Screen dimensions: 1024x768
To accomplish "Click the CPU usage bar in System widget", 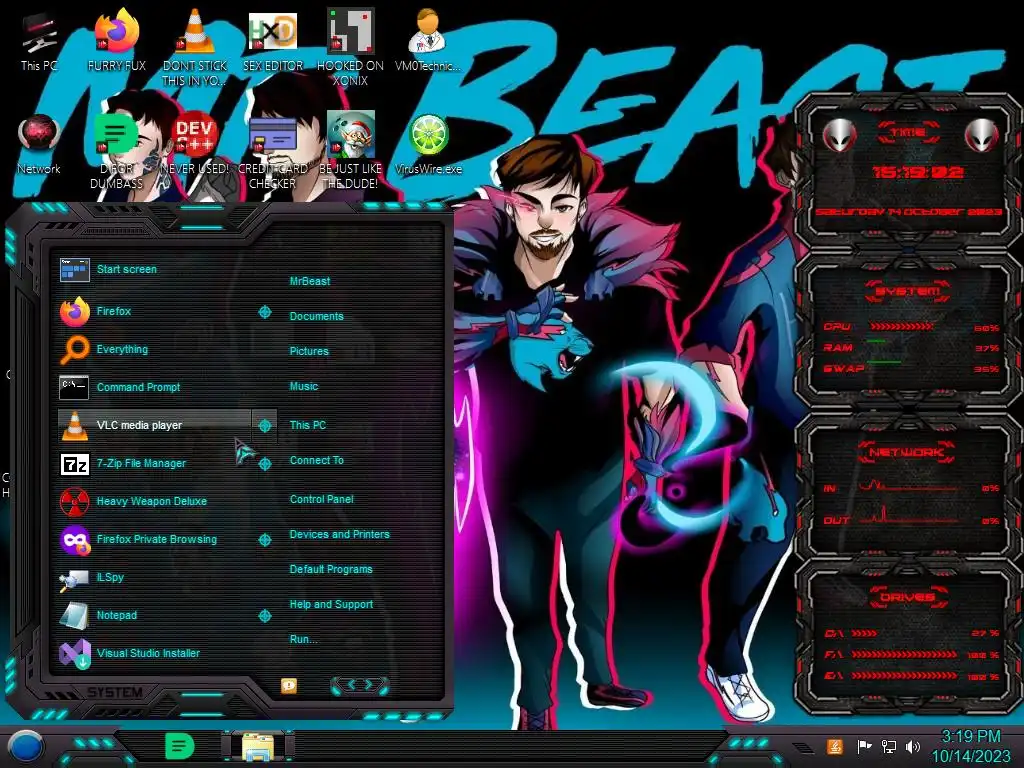I will [x=901, y=326].
